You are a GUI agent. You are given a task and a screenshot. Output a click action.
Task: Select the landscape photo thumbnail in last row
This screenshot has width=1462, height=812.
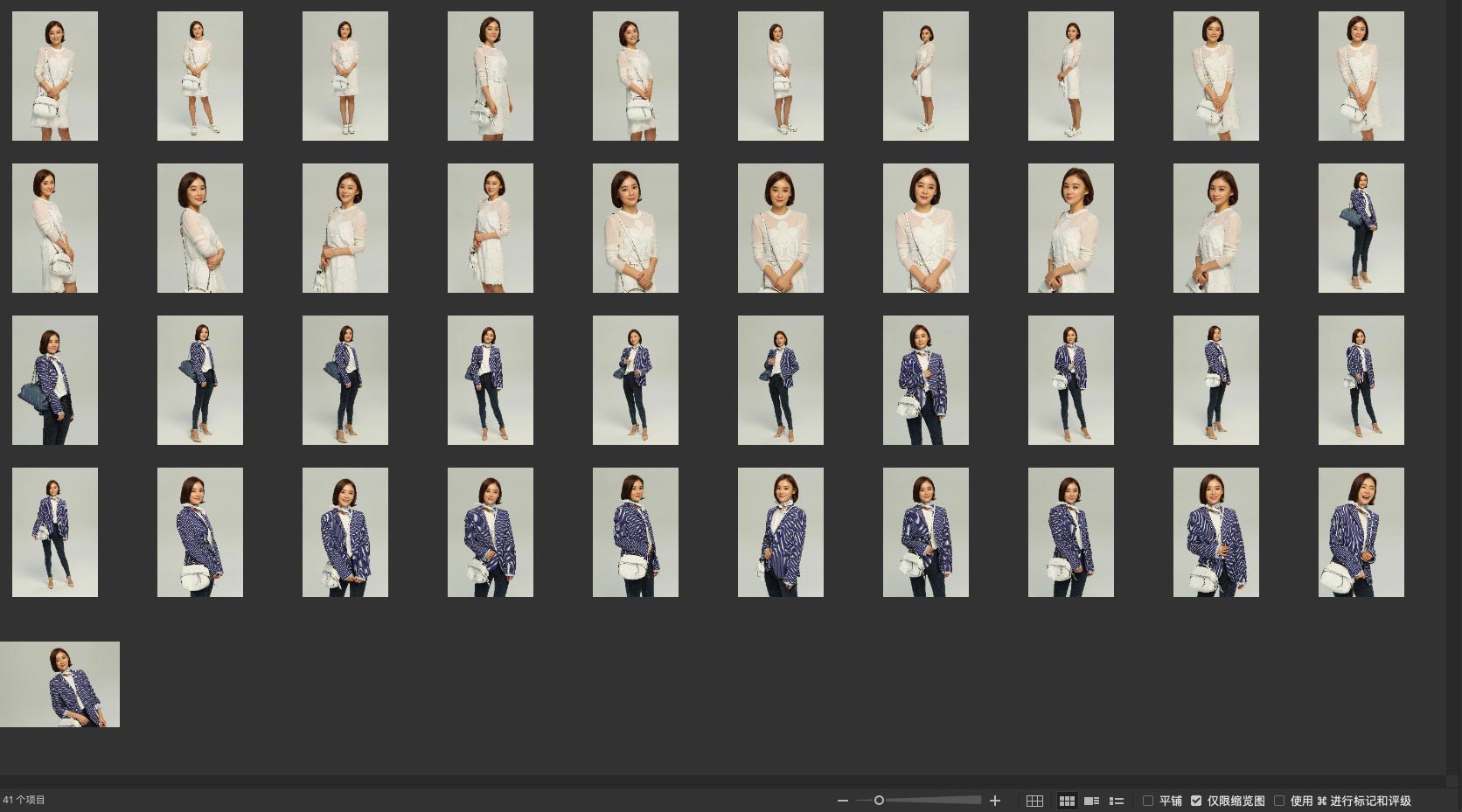pyautogui.click(x=59, y=684)
